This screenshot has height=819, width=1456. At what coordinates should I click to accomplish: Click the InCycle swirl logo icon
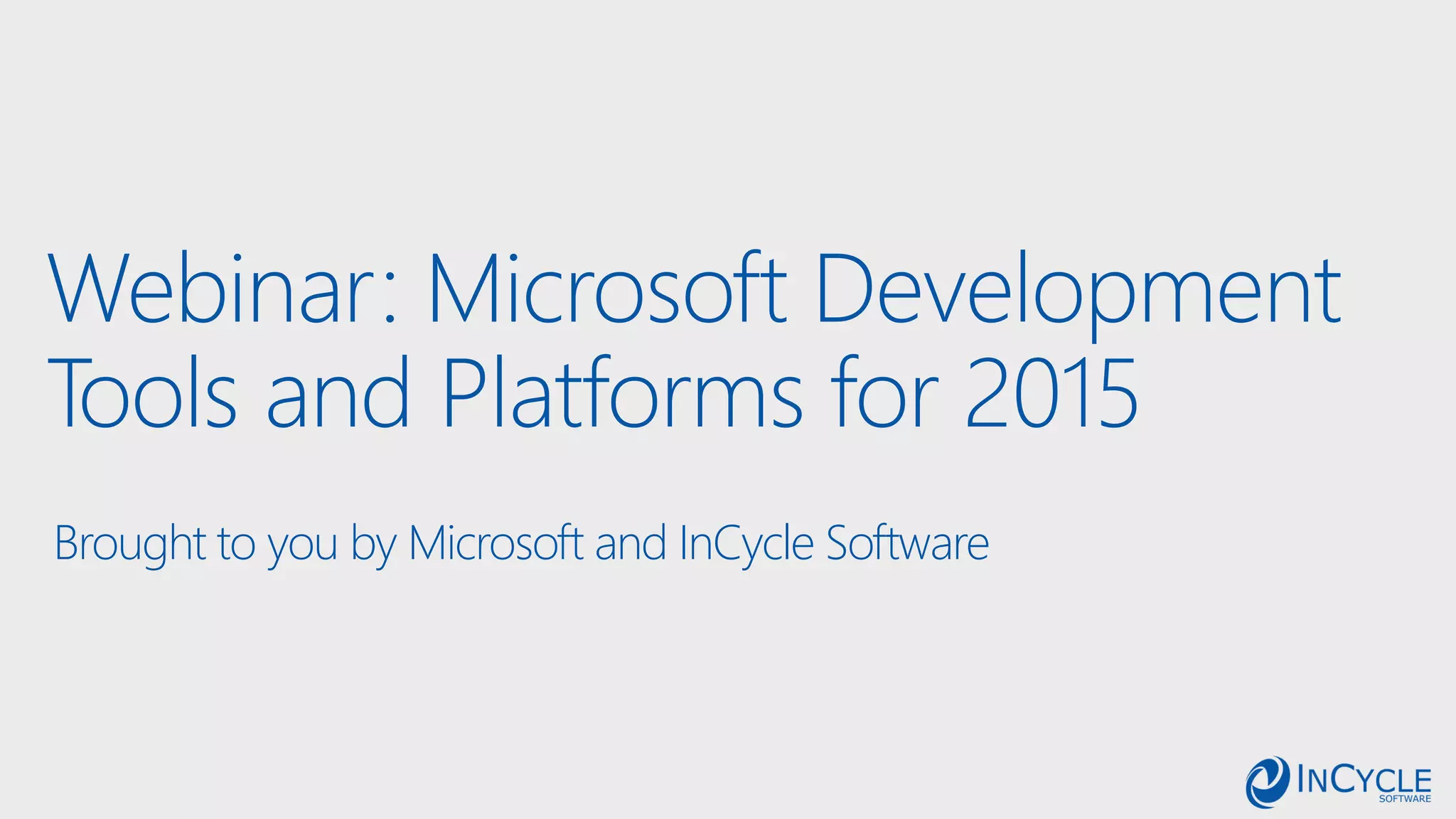point(1268,781)
